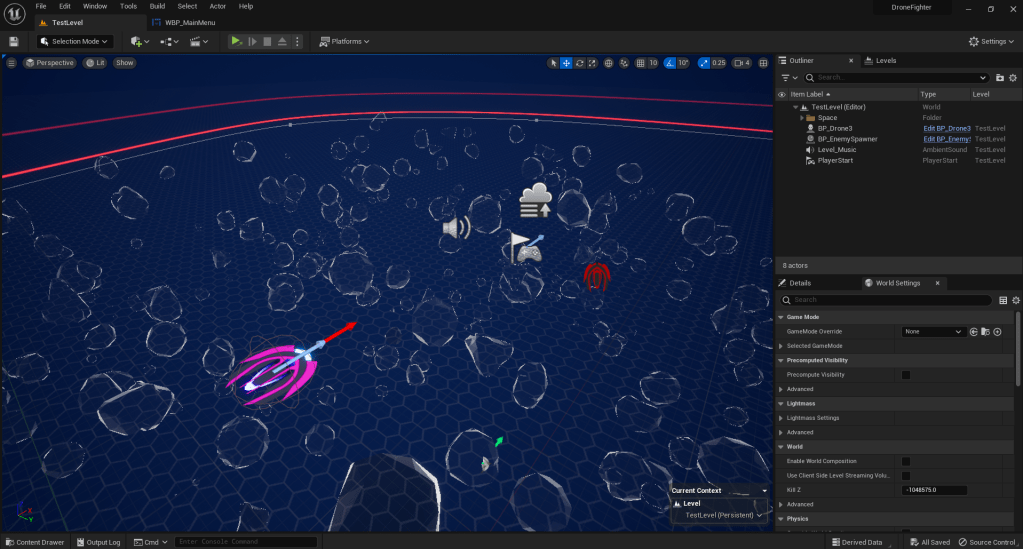Toggle rotation snapping angle icon
Image resolution: width=1023 pixels, height=549 pixels.
pyautogui.click(x=670, y=63)
